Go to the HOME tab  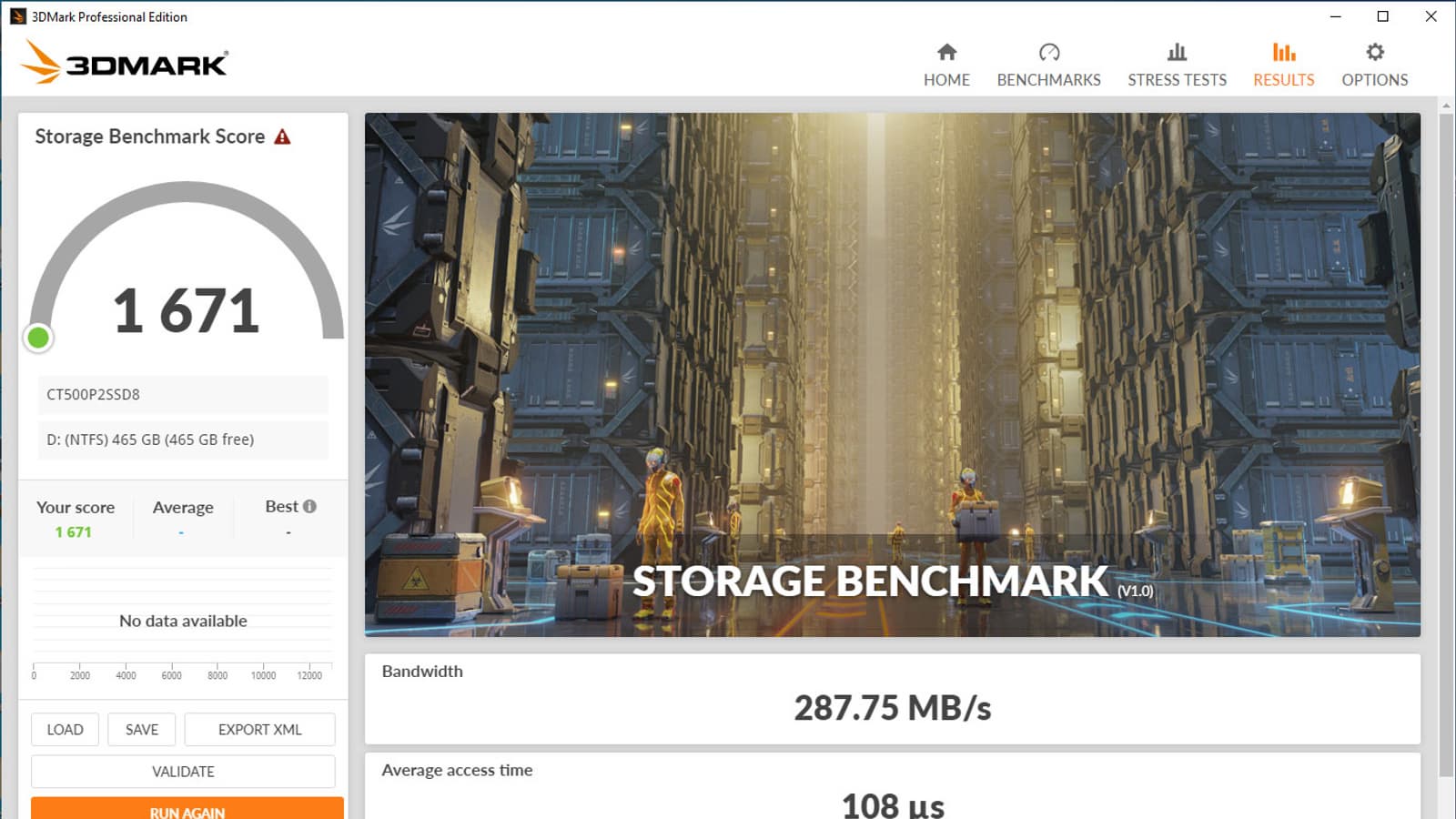(x=946, y=80)
